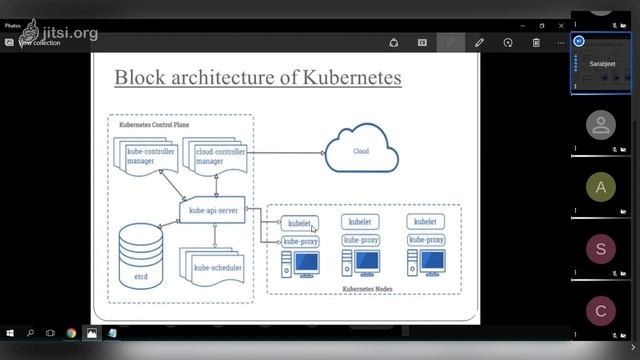
Task: Click the 'Kubernetes Nodes' label
Action: click(x=367, y=289)
